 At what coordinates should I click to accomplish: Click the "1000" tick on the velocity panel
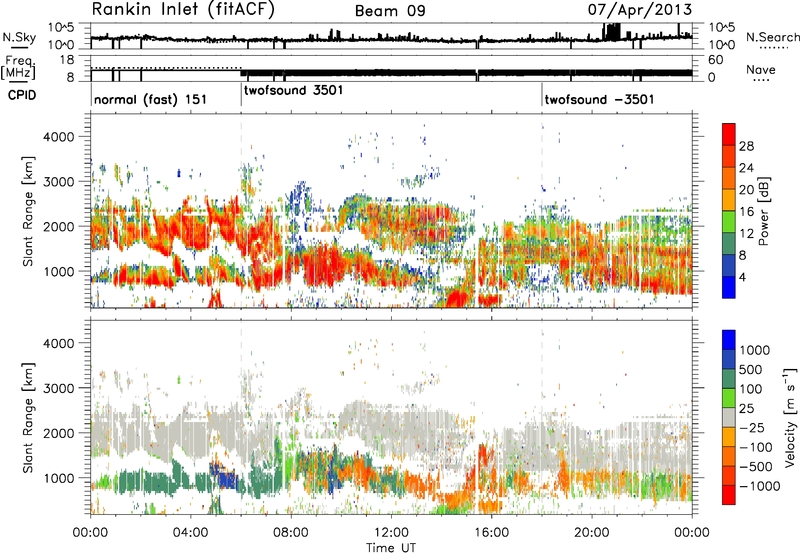tap(58, 478)
